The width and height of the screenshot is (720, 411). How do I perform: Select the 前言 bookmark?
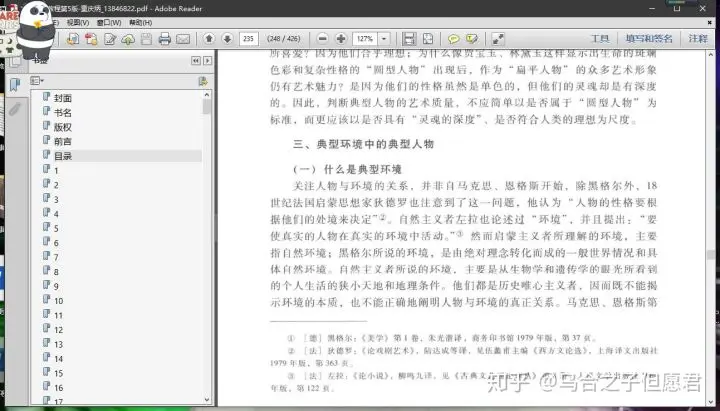coord(62,141)
